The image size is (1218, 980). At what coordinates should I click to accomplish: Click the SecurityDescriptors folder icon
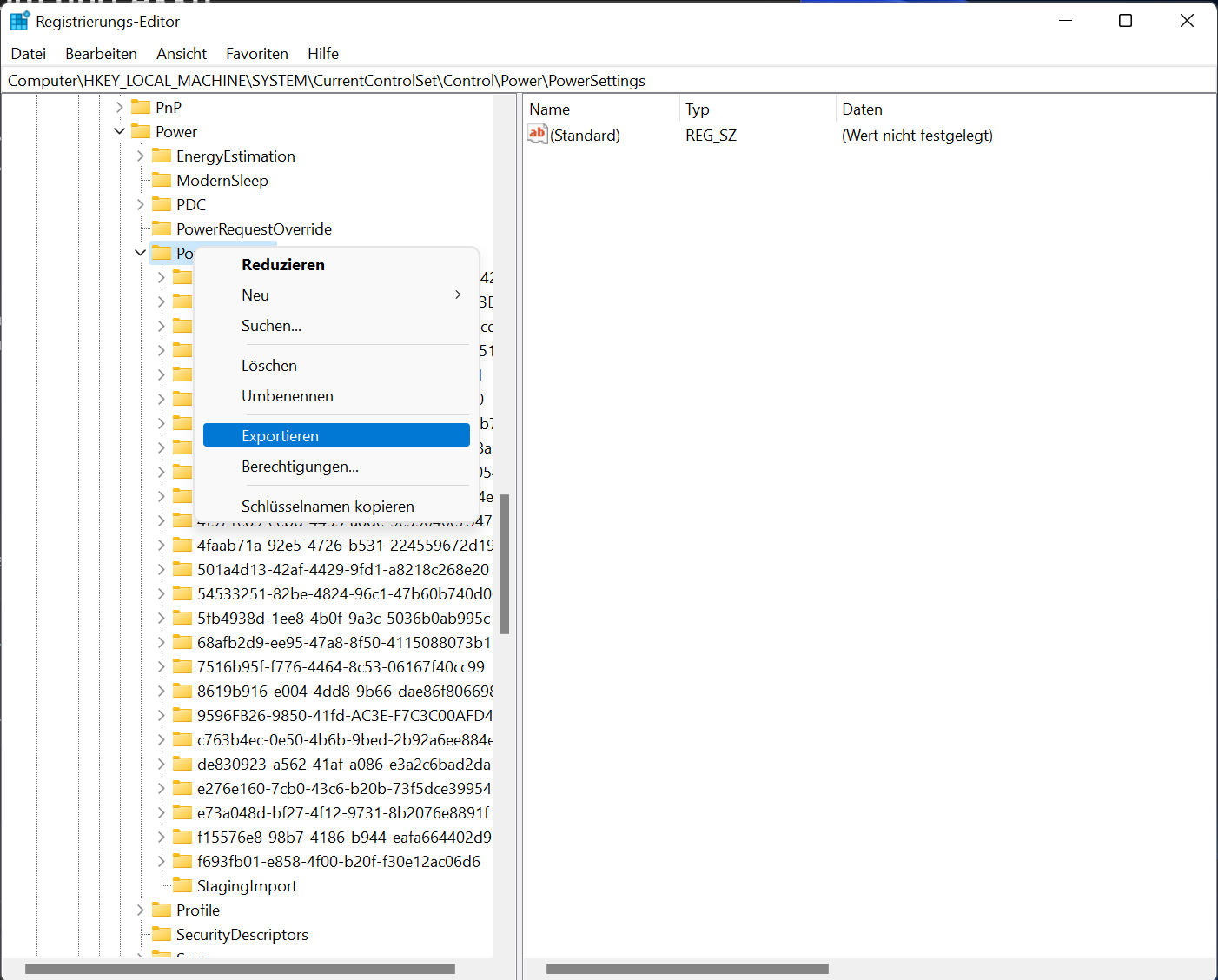(162, 934)
